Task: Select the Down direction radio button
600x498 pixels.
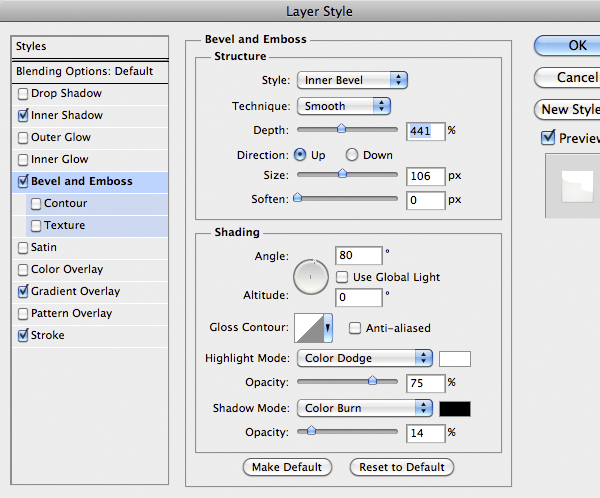Action: [x=352, y=155]
